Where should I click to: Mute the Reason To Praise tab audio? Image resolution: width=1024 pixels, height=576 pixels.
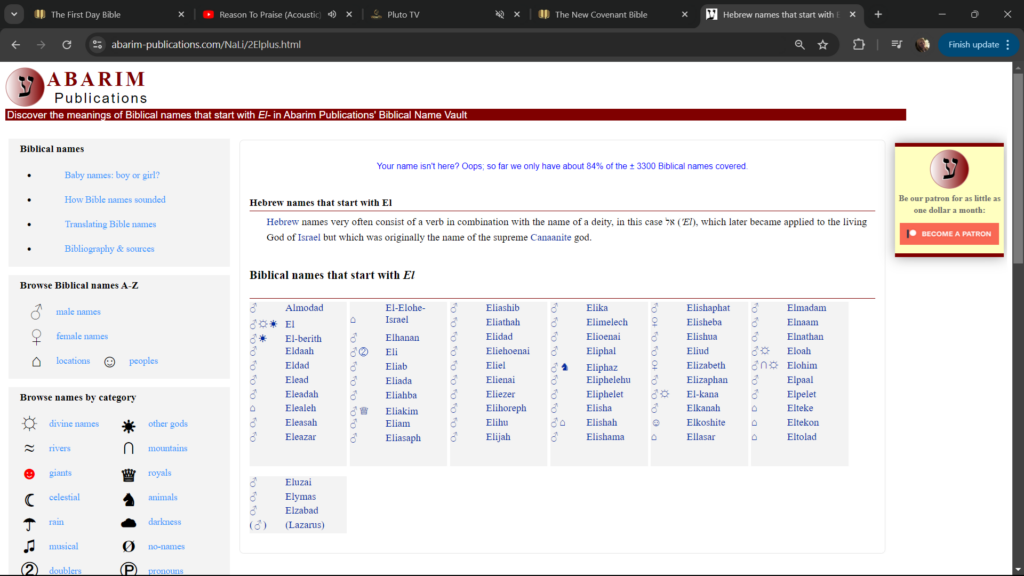tap(331, 15)
